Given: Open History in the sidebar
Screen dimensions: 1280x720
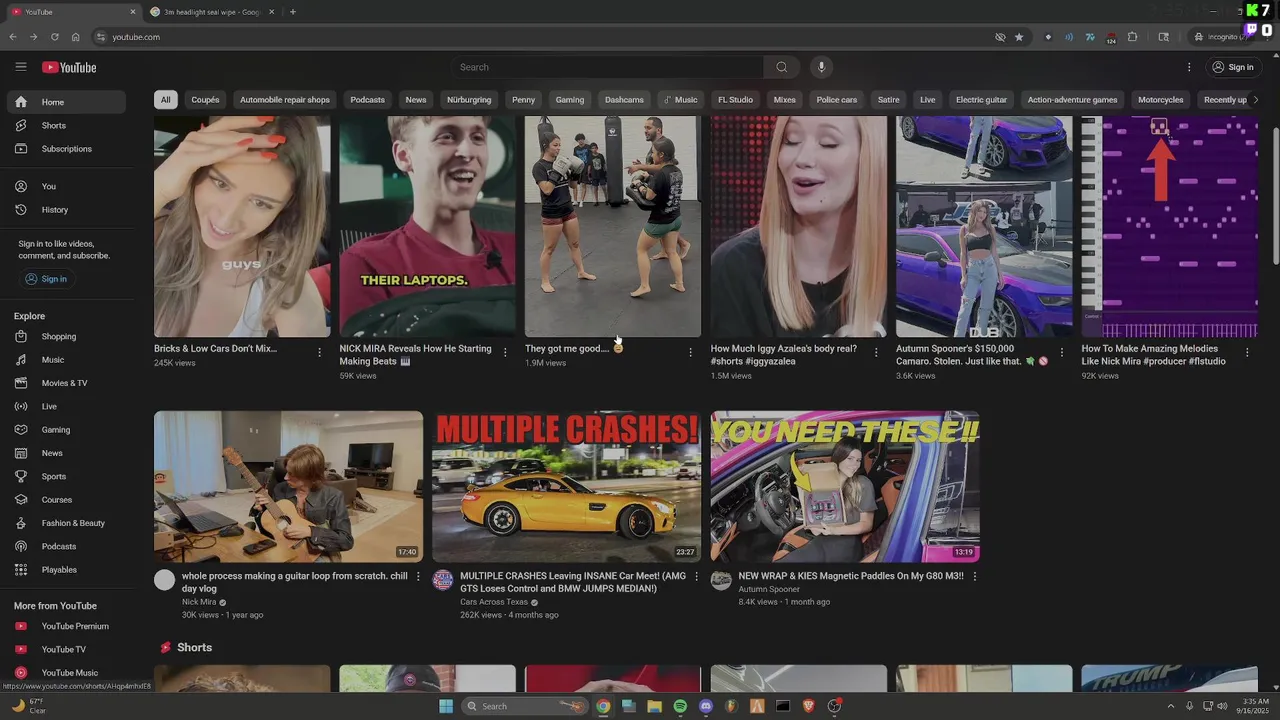Looking at the screenshot, I should 66,210.
